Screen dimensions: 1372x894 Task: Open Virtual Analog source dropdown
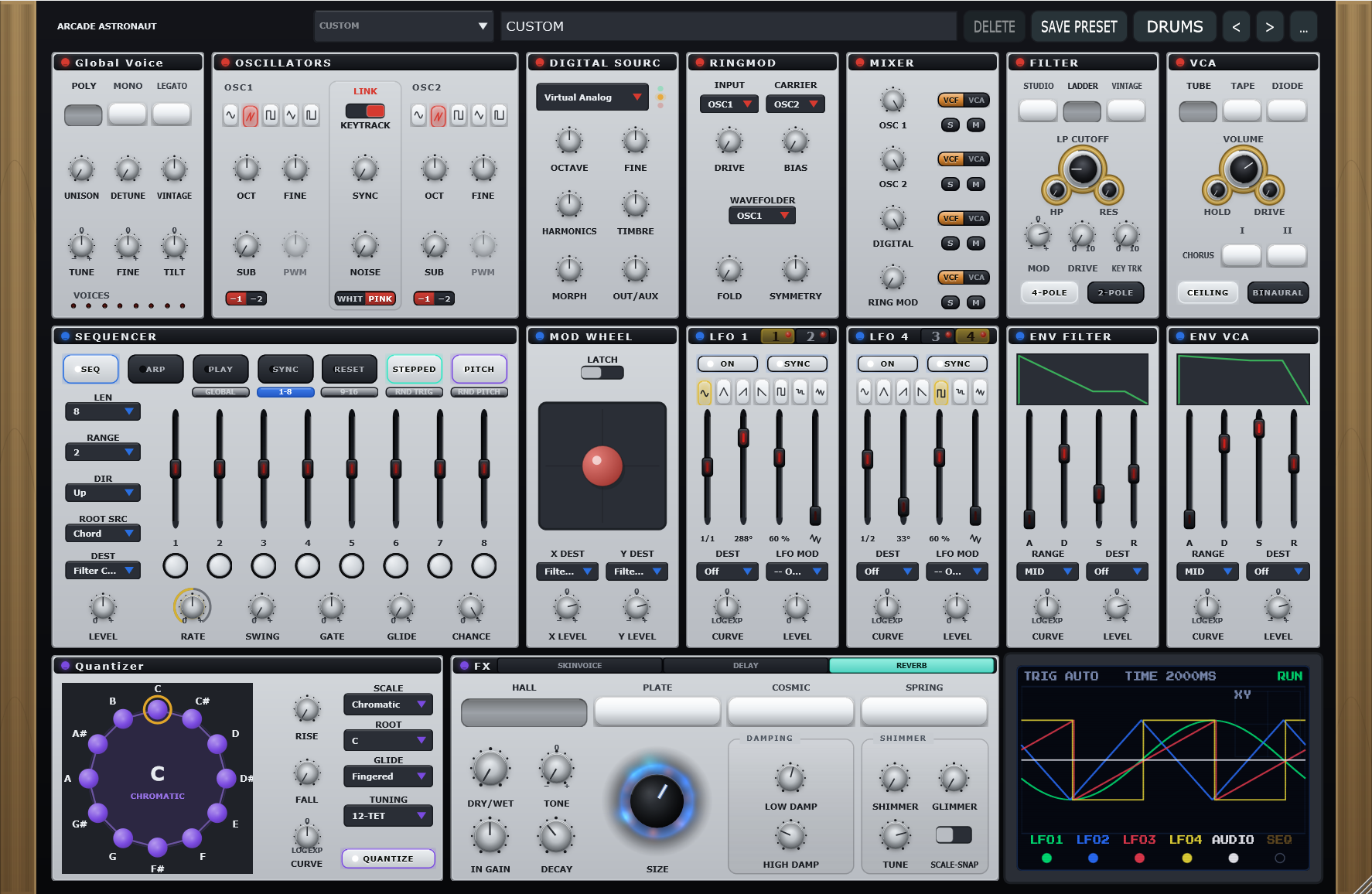[592, 97]
